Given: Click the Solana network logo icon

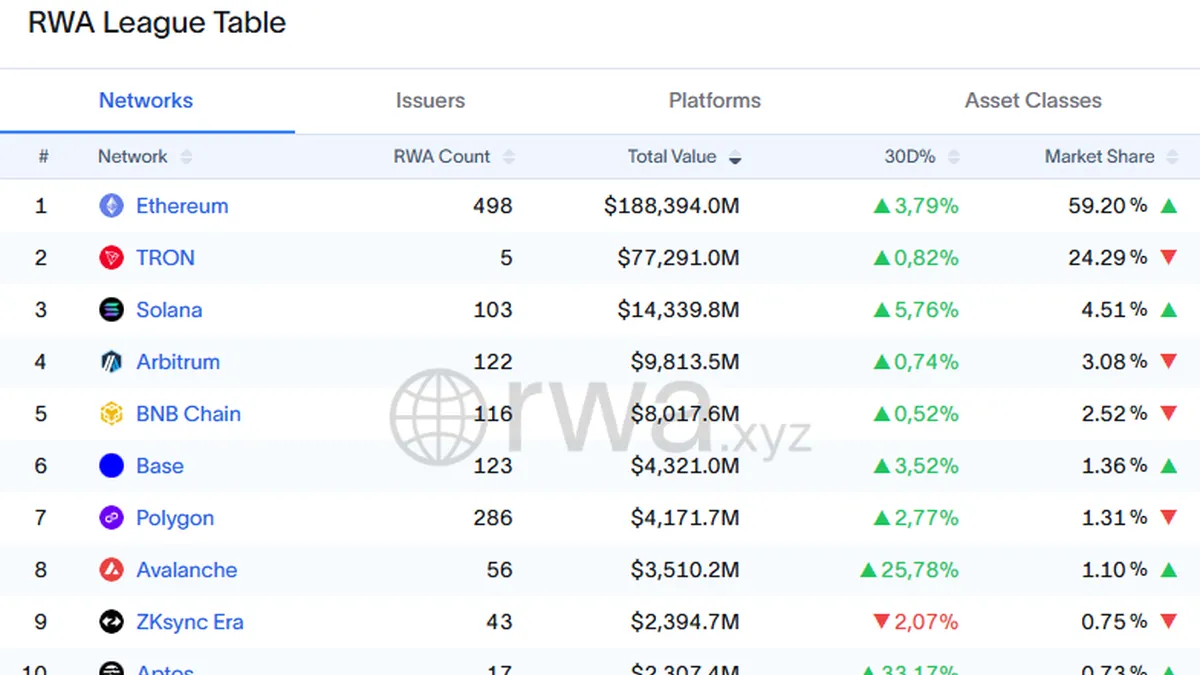Looking at the screenshot, I should click(111, 310).
